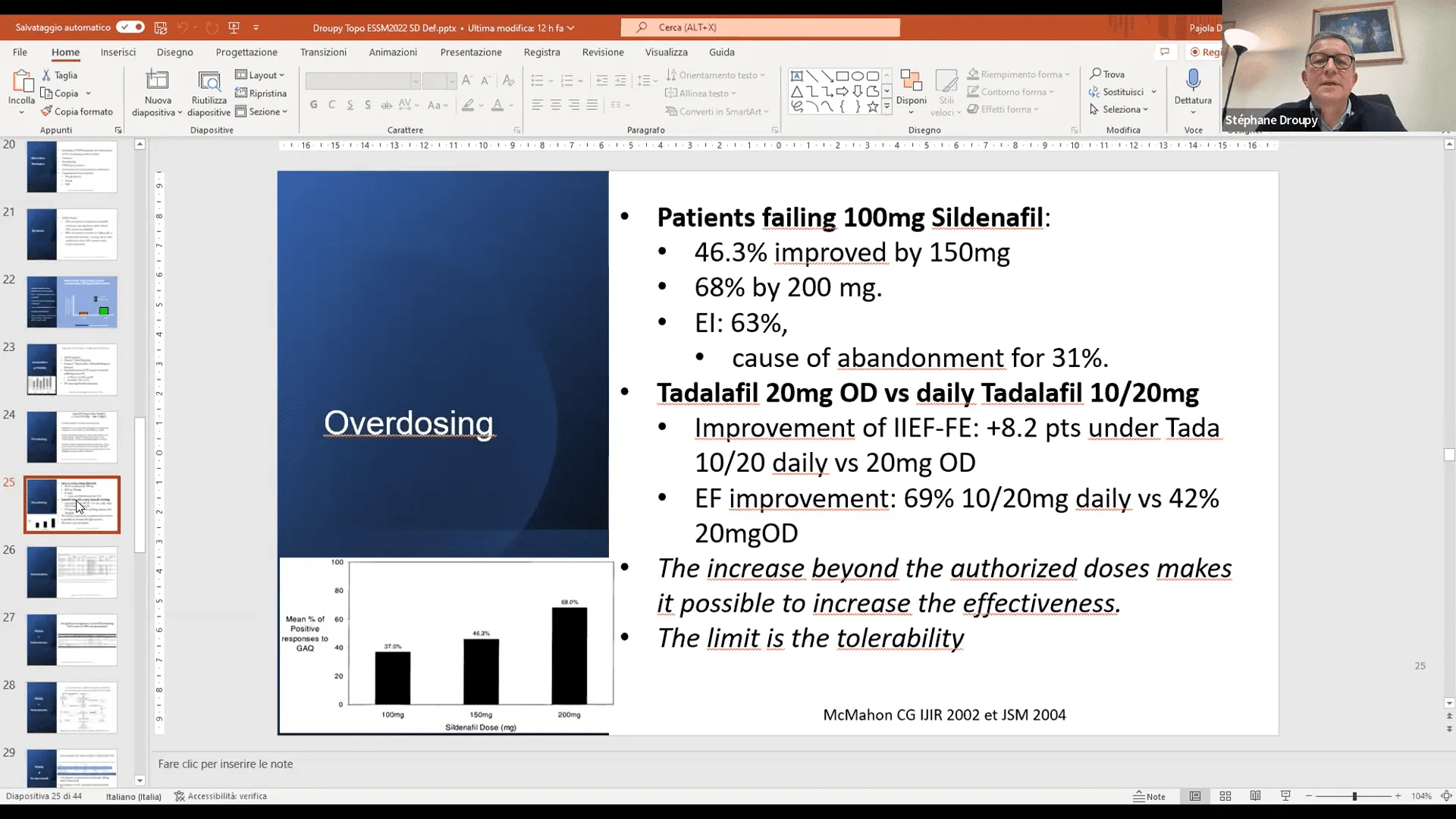Select slide 27 thumbnail
The height and width of the screenshot is (819, 1456).
pos(72,640)
